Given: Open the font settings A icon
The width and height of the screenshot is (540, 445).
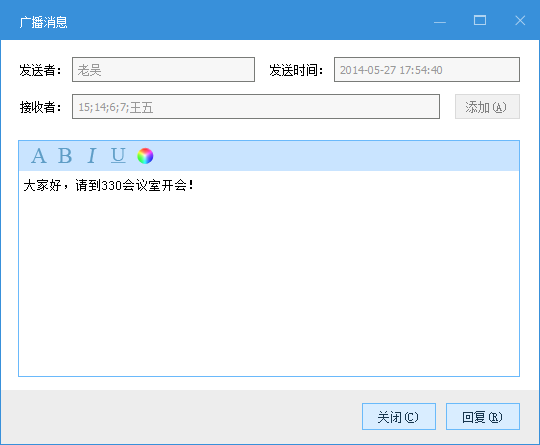Looking at the screenshot, I should (x=39, y=156).
